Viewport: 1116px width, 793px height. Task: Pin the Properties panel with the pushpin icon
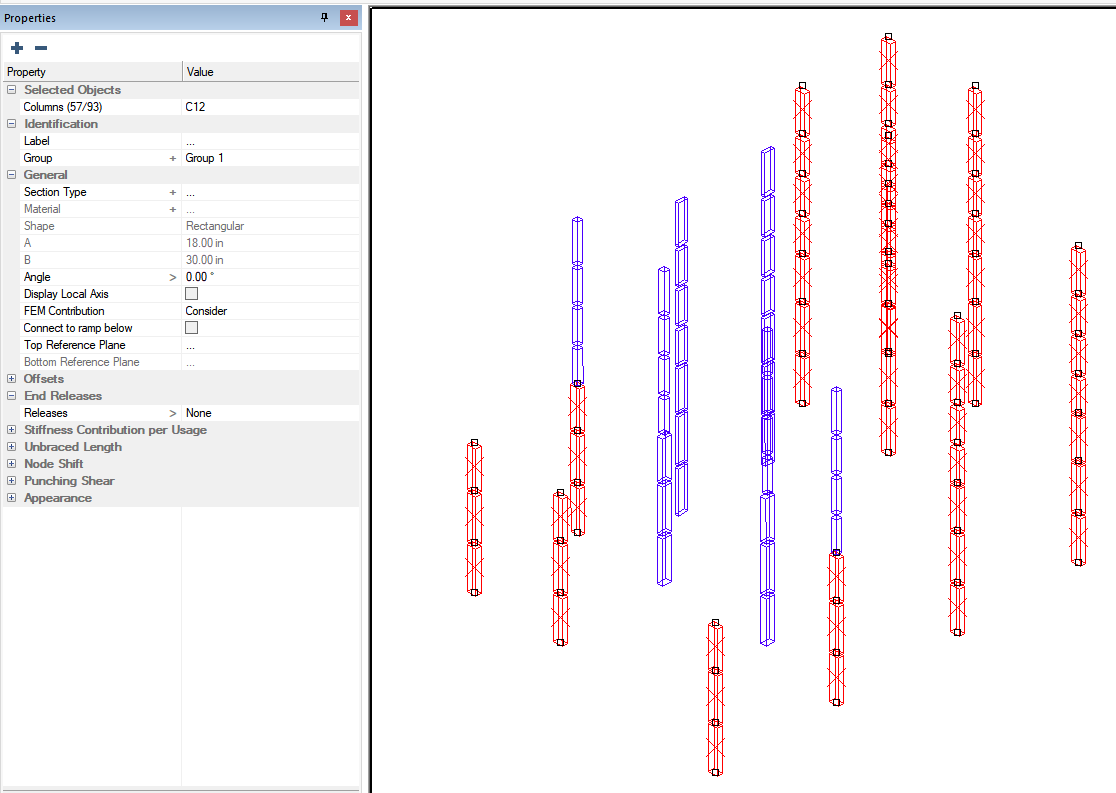[324, 18]
